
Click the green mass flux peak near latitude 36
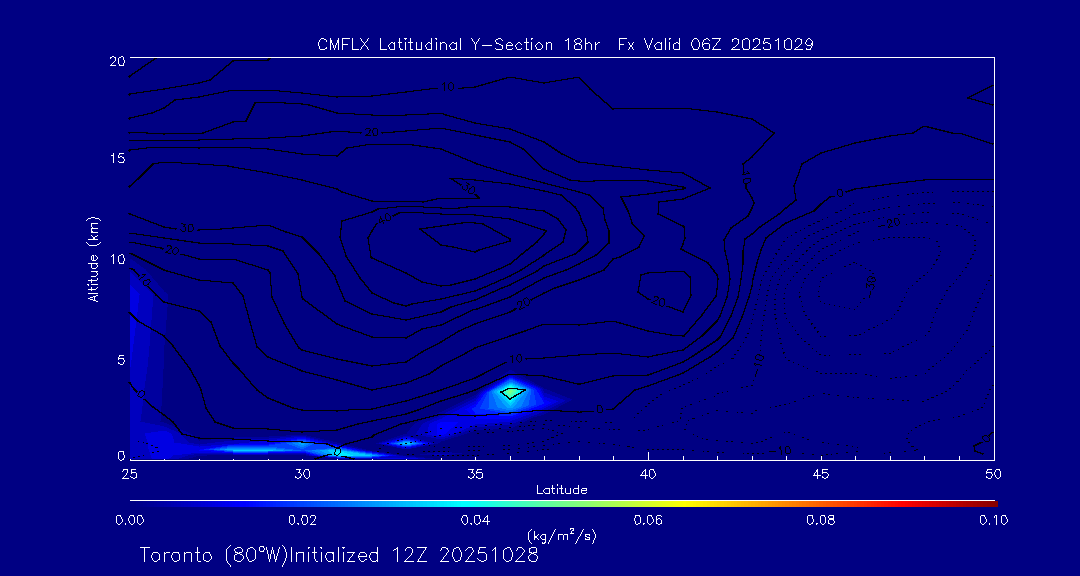[512, 393]
